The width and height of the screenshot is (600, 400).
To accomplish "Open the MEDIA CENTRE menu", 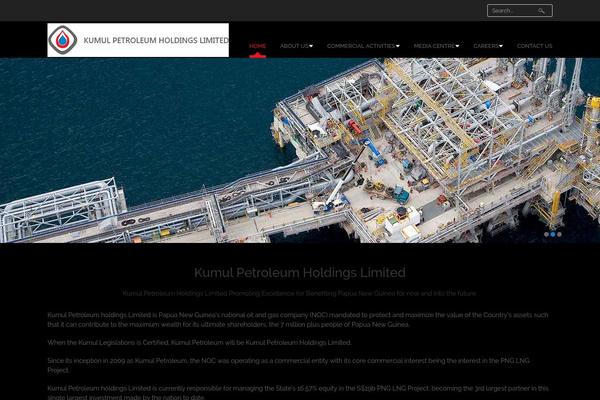I will (x=434, y=46).
